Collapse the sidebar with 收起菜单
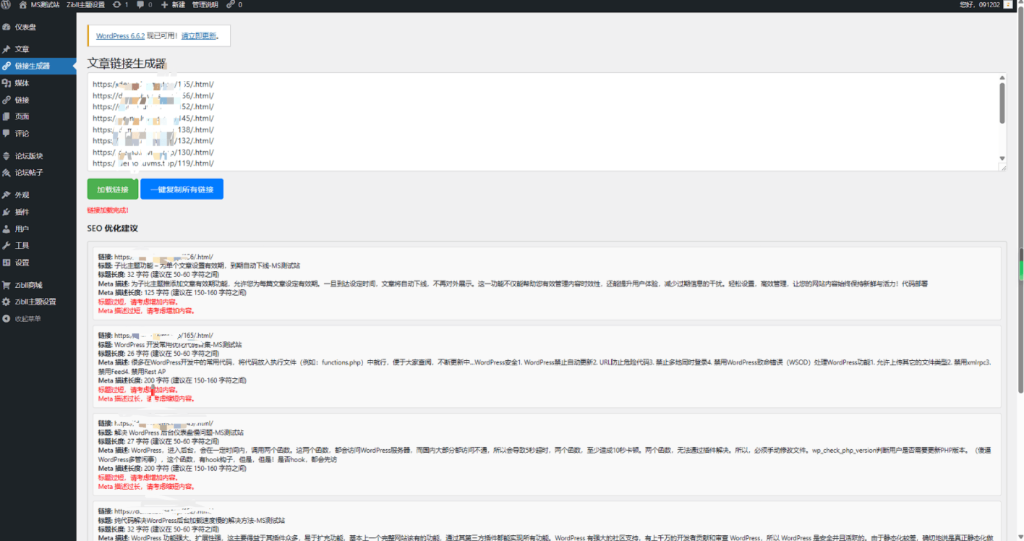 click(x=27, y=319)
